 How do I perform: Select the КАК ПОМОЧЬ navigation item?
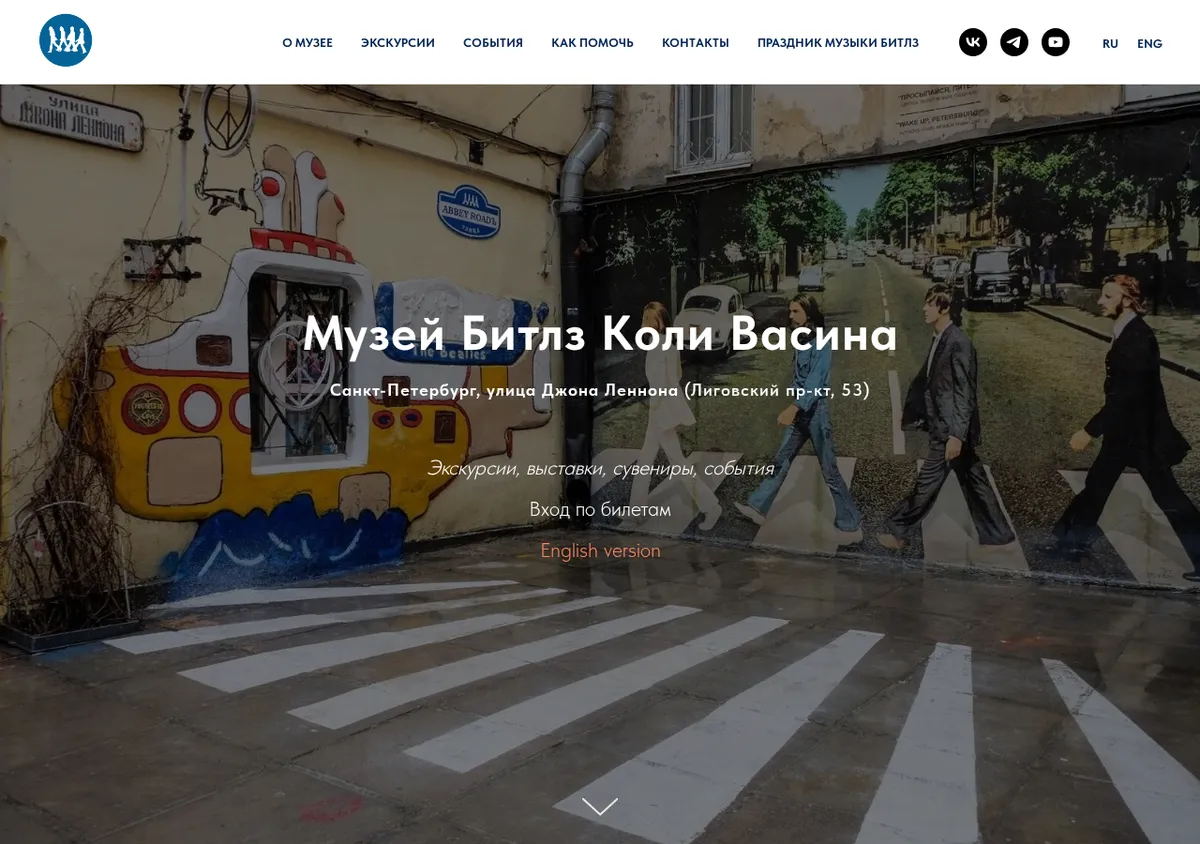[592, 43]
